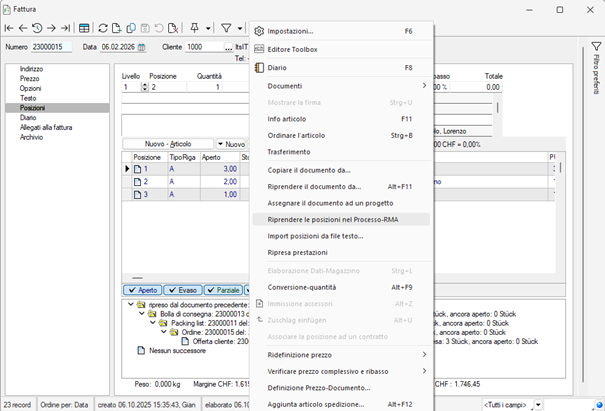The image size is (605, 411).
Task: Open the calendar picker beside date
Action: coord(141,47)
